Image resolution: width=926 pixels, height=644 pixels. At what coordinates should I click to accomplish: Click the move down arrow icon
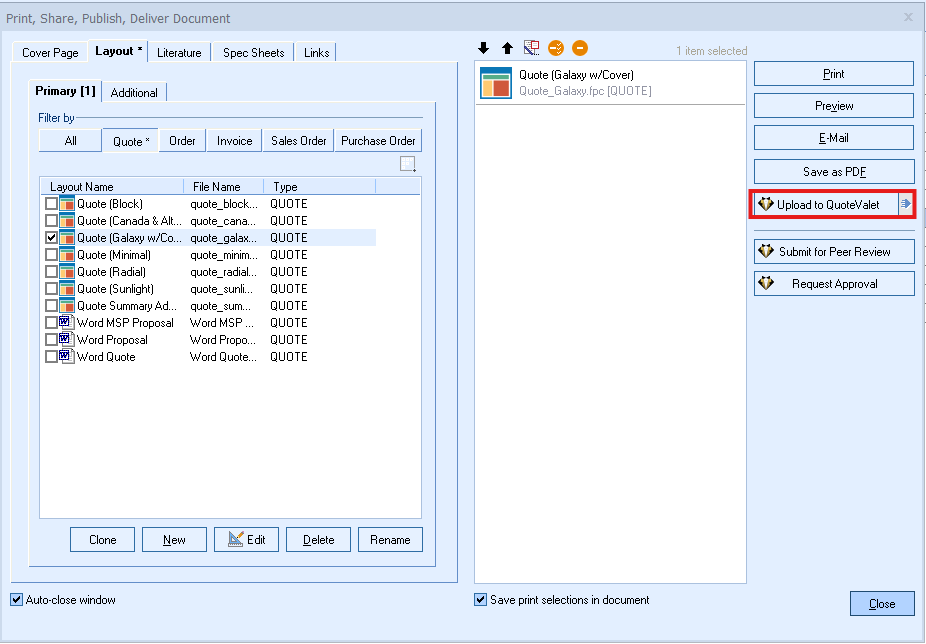coord(484,48)
